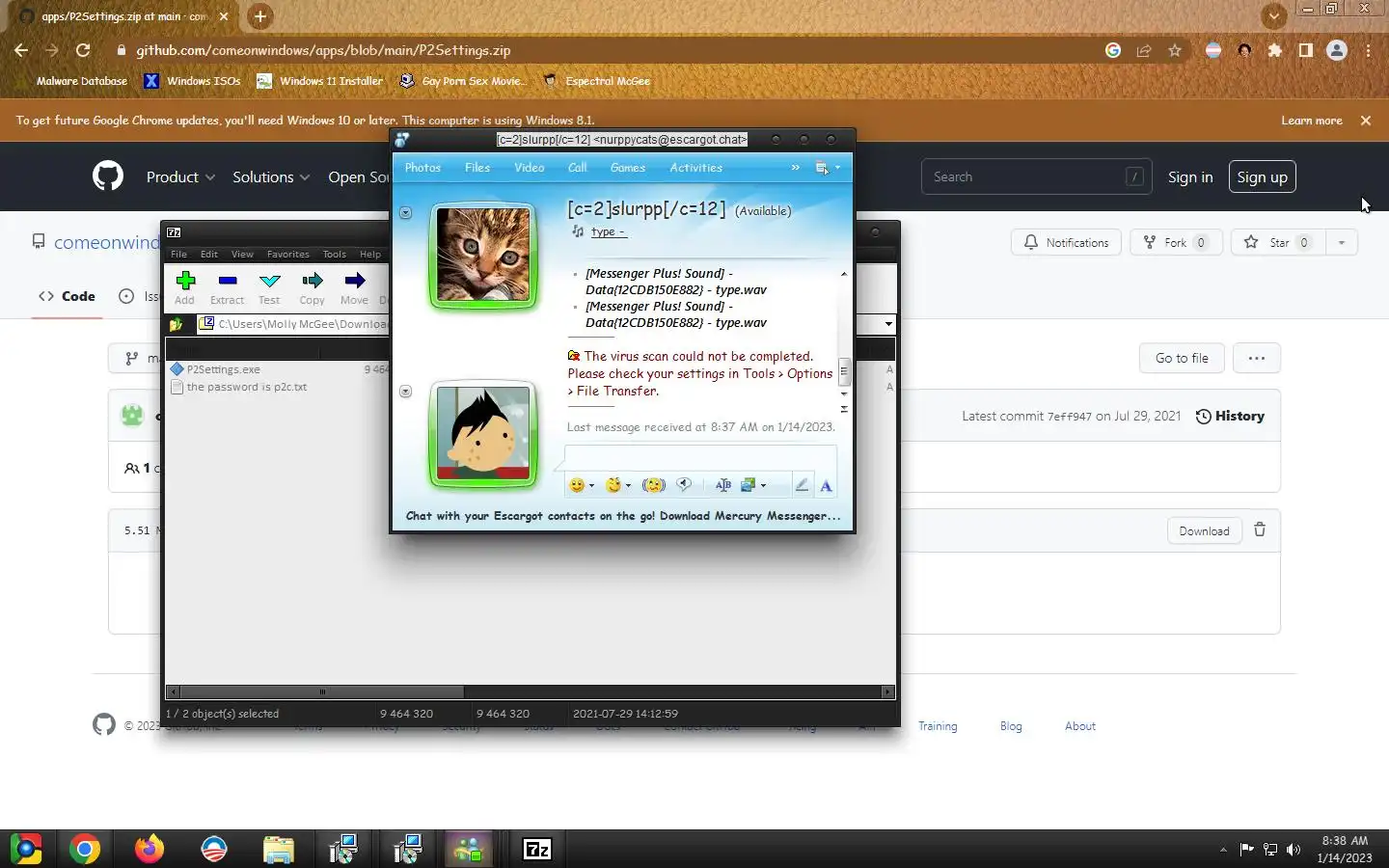This screenshot has height=868, width=1389.
Task: Open the commit History link
Action: click(x=1230, y=416)
